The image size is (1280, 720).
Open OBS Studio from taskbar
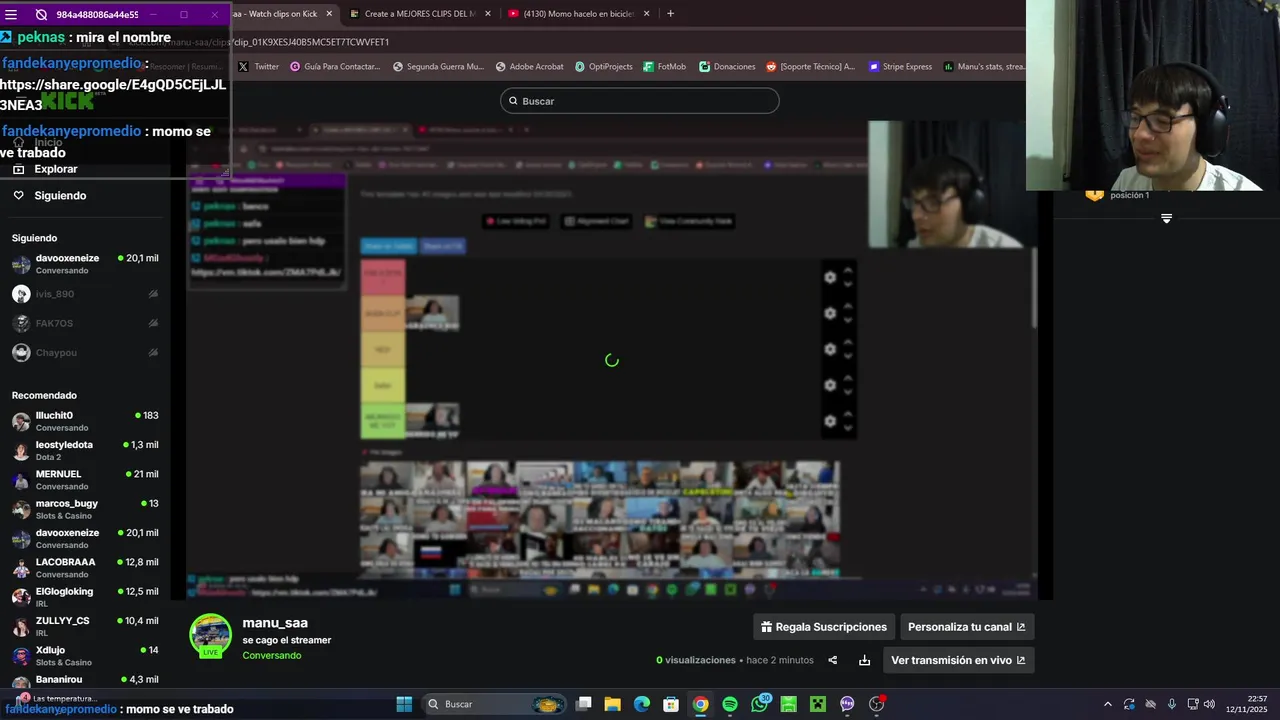(x=877, y=704)
